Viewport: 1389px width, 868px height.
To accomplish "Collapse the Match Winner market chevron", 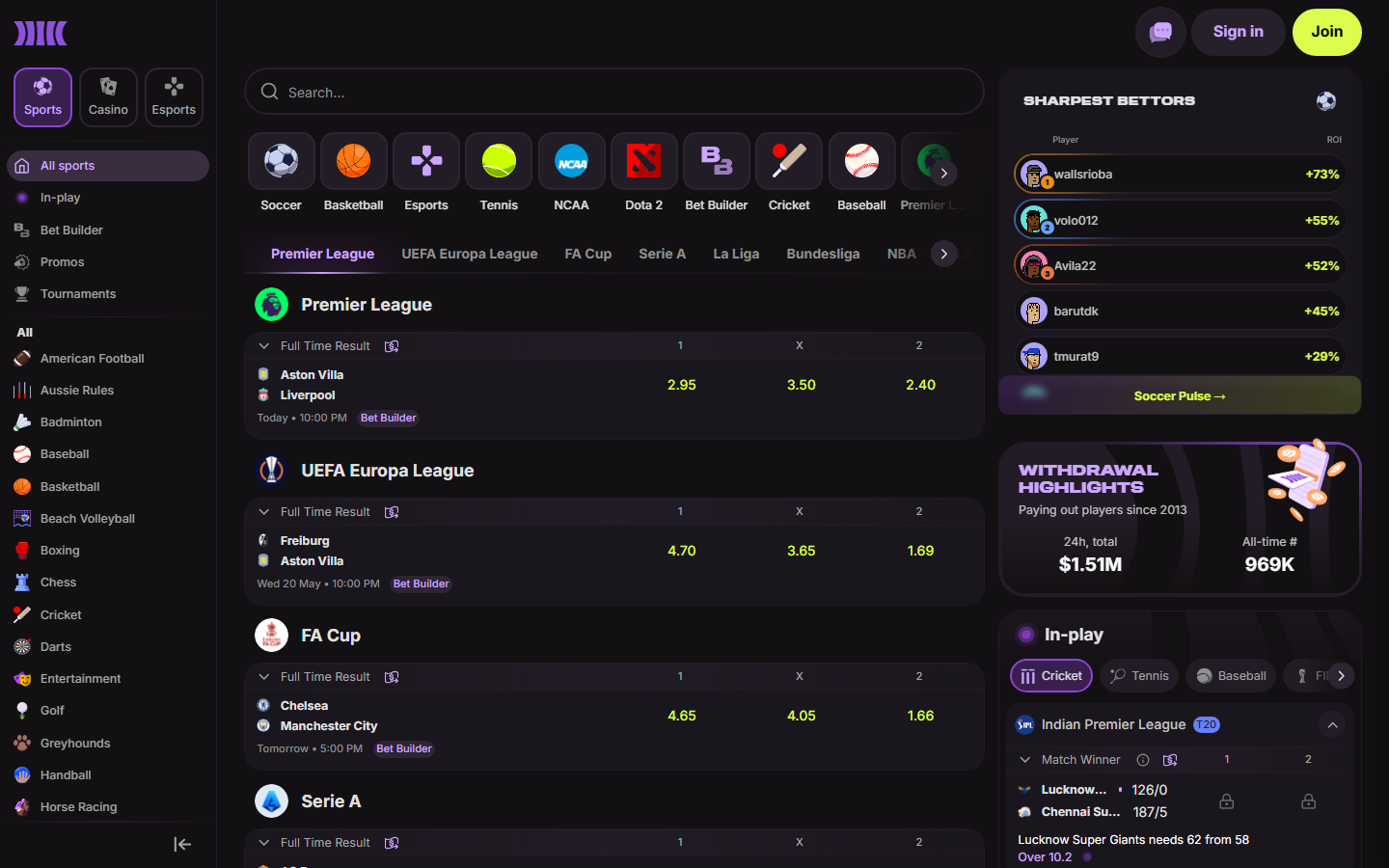I will pos(1025,760).
